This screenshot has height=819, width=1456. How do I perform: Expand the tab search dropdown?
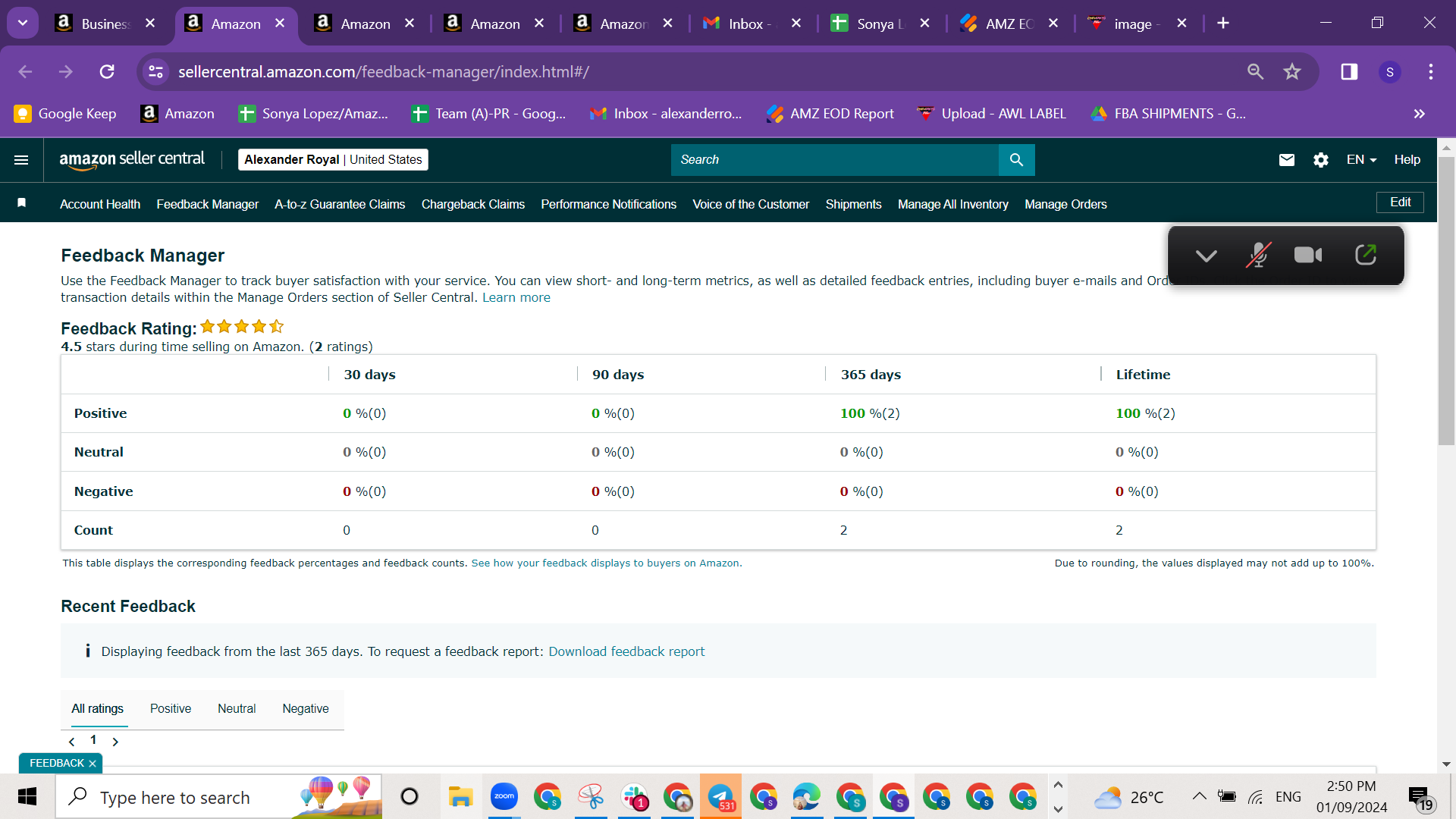pyautogui.click(x=23, y=23)
